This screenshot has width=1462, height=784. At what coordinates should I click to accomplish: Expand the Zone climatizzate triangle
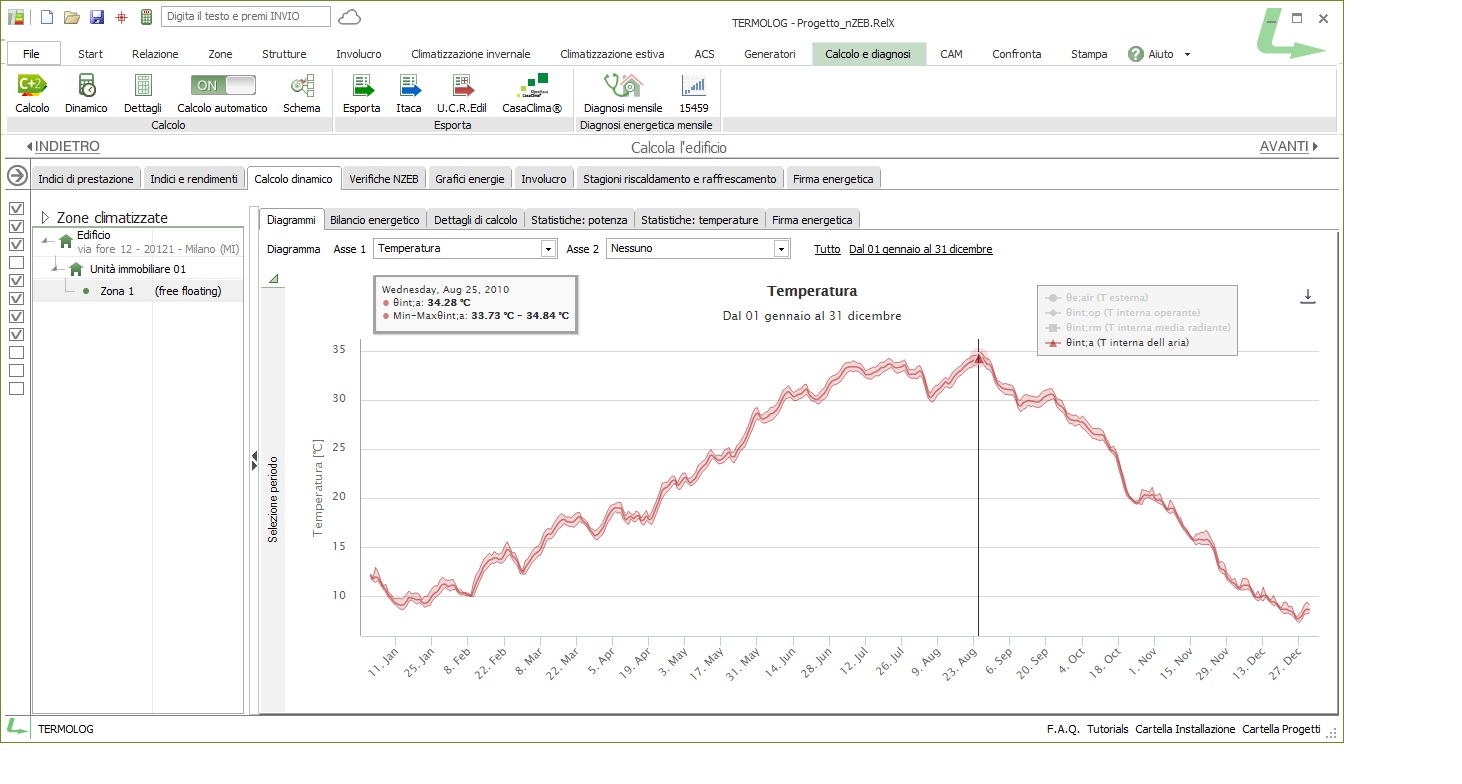pyautogui.click(x=45, y=217)
